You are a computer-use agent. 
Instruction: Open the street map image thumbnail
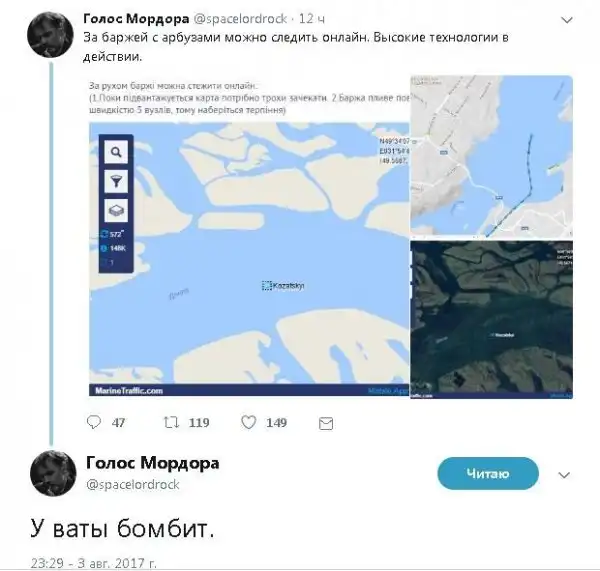pos(491,157)
